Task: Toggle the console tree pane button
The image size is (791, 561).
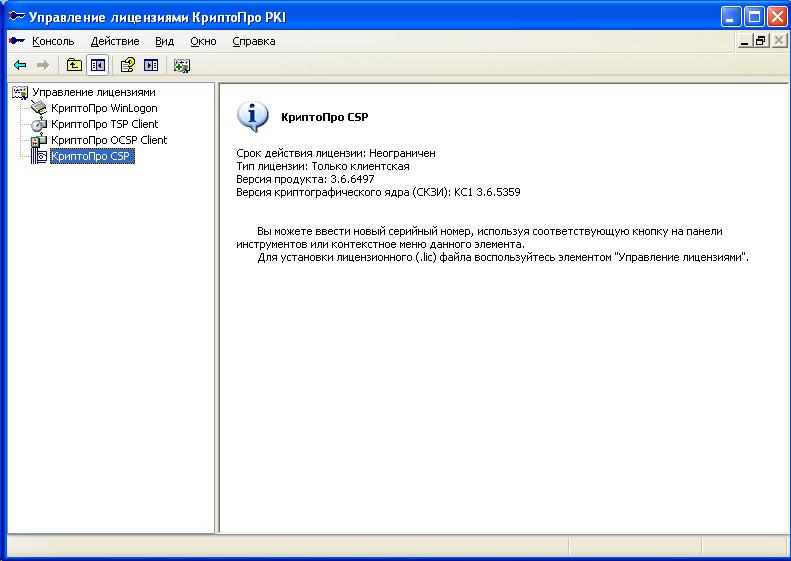Action: pyautogui.click(x=97, y=65)
